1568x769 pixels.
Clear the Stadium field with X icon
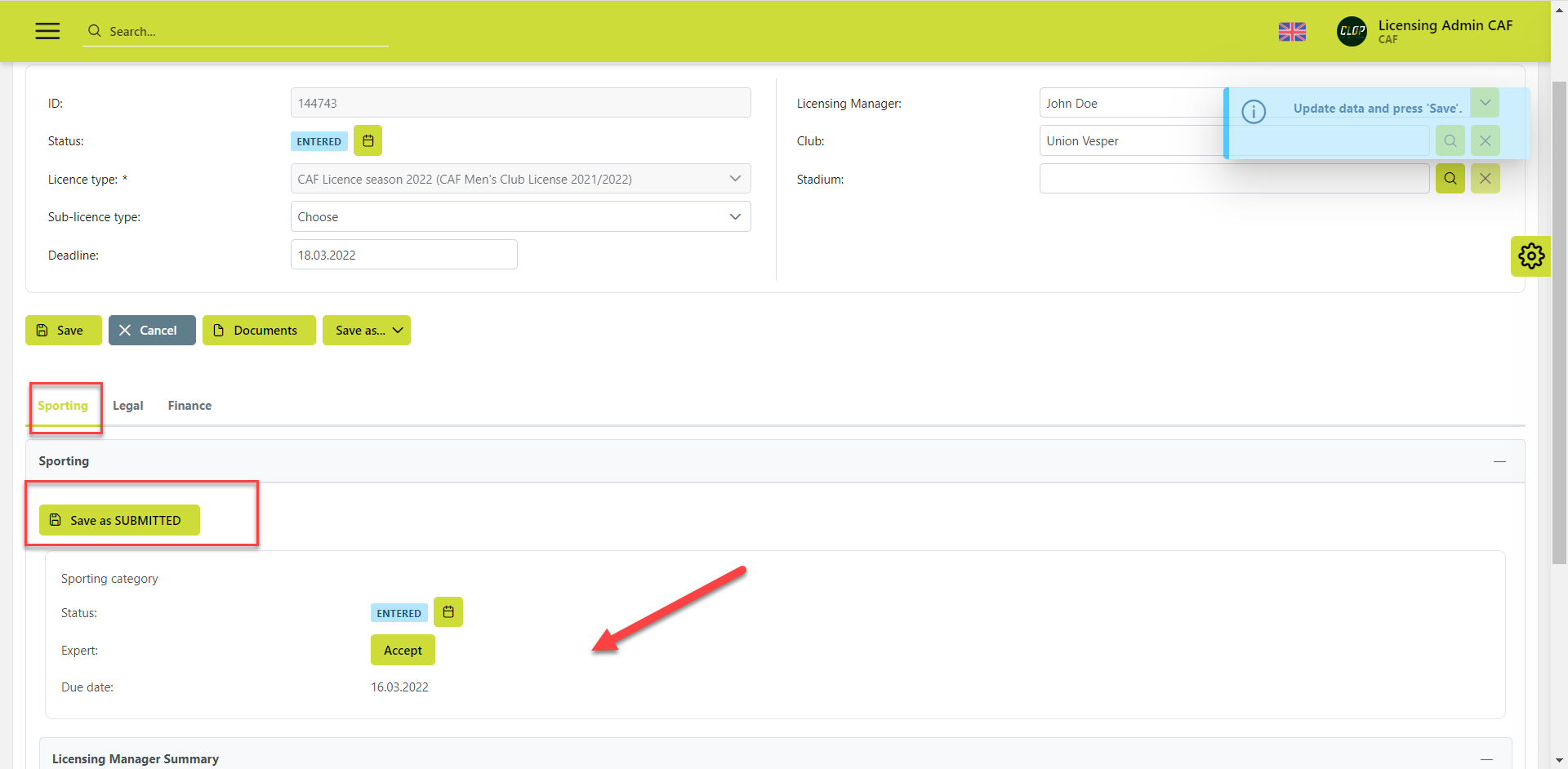pos(1485,179)
